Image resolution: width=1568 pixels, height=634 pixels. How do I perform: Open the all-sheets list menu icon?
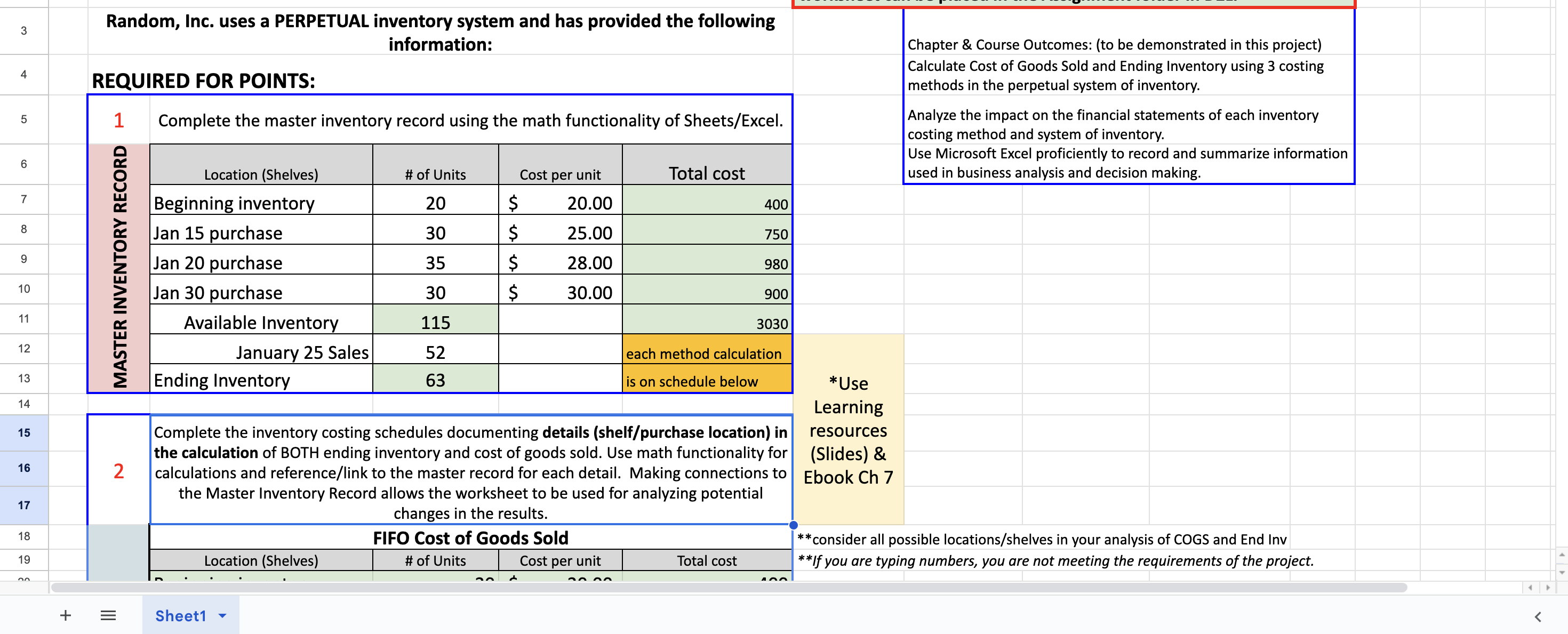108,615
